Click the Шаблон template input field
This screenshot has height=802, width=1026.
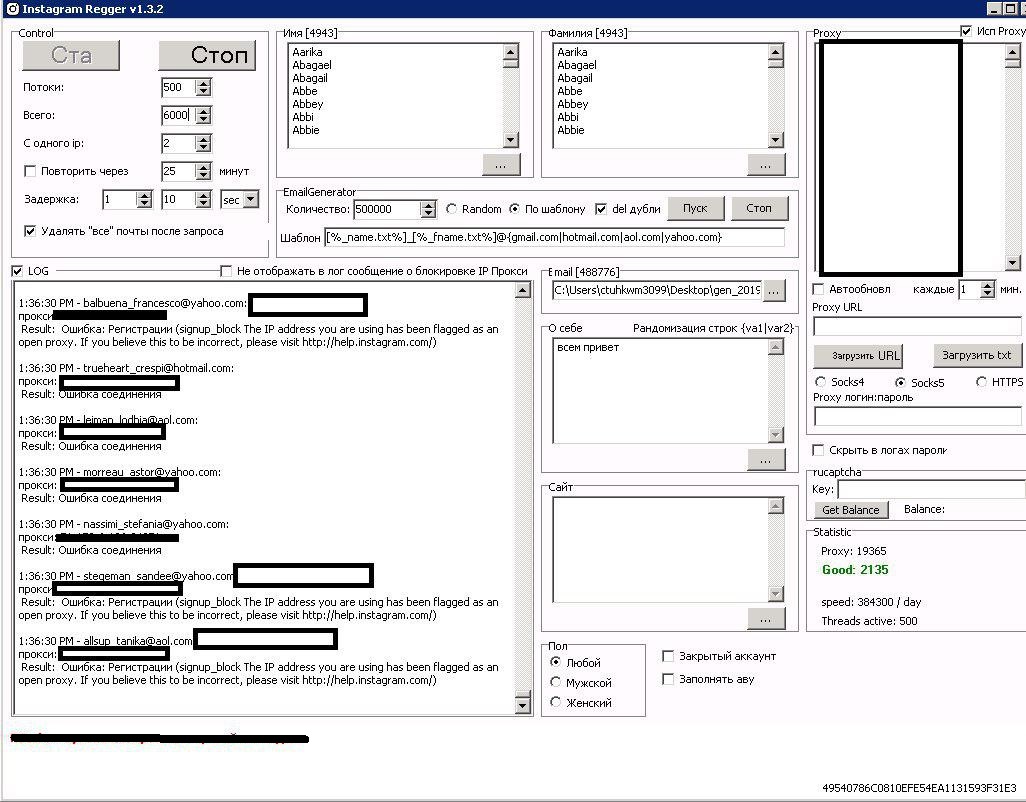tap(554, 237)
